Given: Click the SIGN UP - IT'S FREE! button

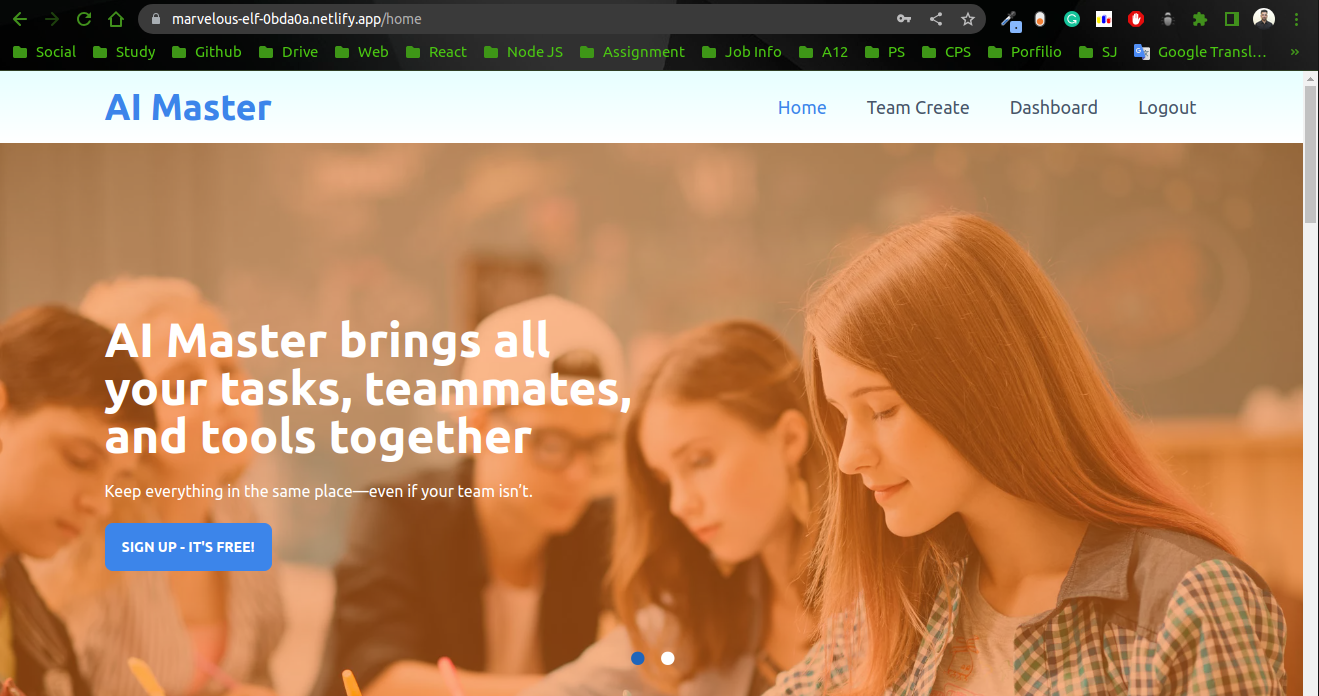Looking at the screenshot, I should [x=188, y=547].
